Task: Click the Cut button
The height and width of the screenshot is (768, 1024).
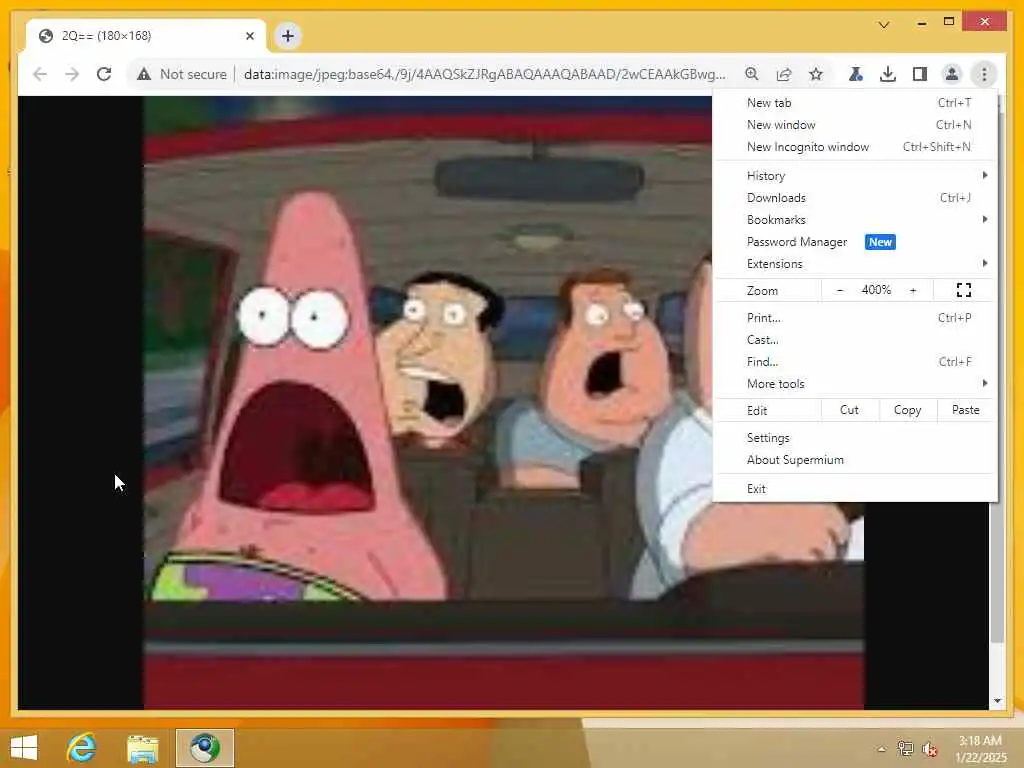Action: point(849,410)
